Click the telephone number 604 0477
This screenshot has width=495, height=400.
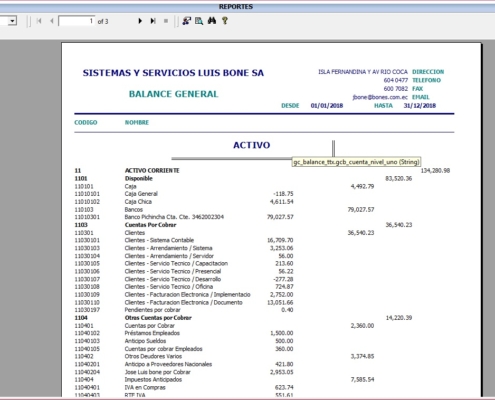(396, 80)
